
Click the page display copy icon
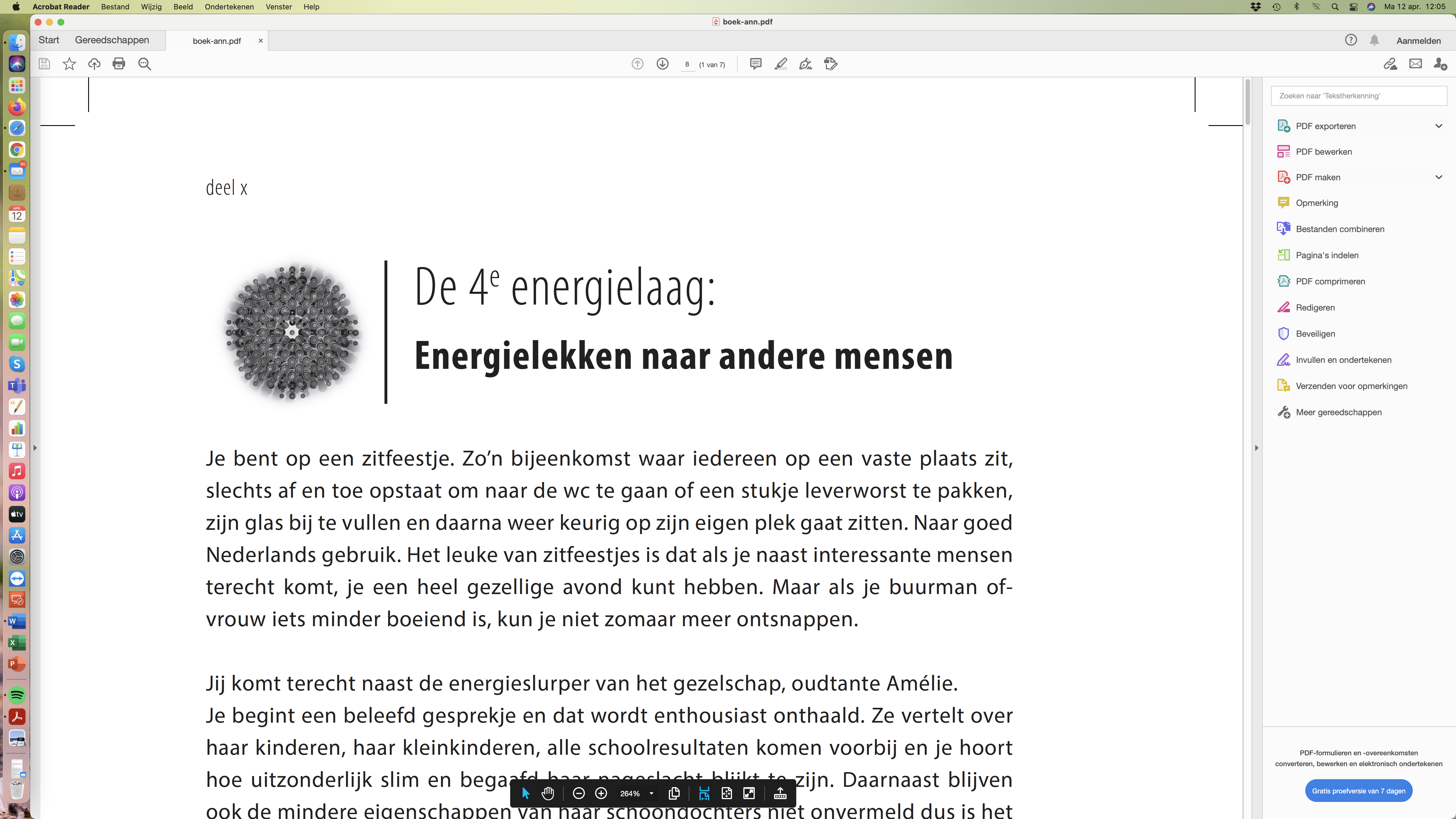coord(674,794)
